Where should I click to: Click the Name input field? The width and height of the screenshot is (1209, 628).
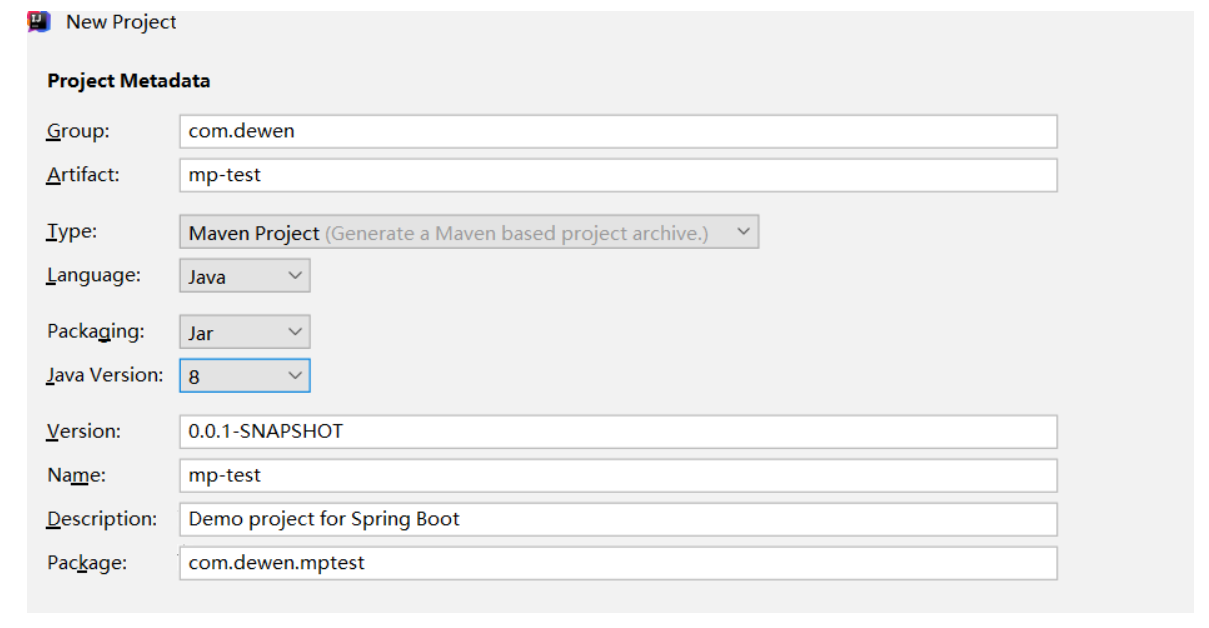coord(617,476)
